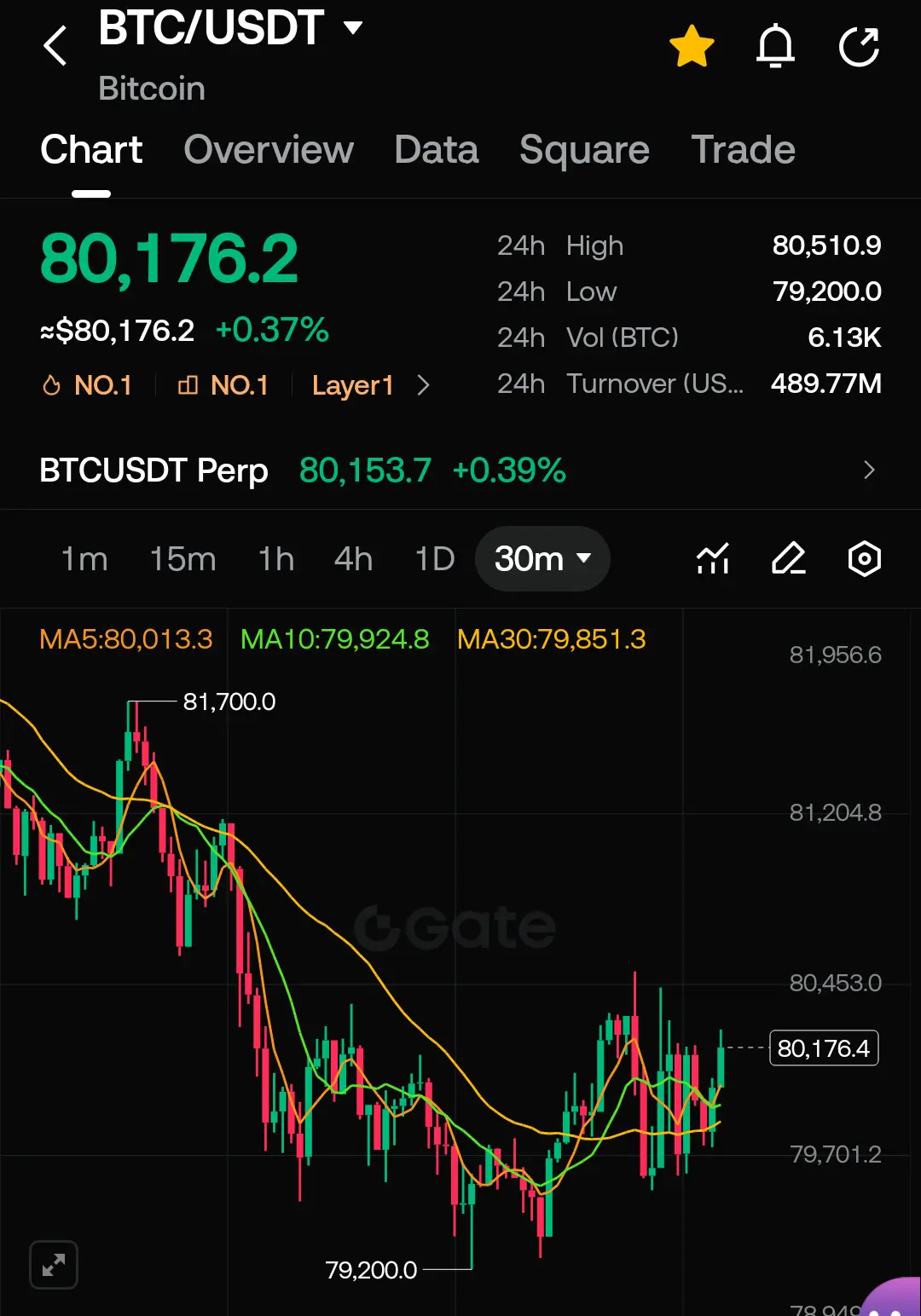Viewport: 921px width, 1316px height.
Task: Tap the flame NO.1 popularity tag
Action: [x=87, y=385]
